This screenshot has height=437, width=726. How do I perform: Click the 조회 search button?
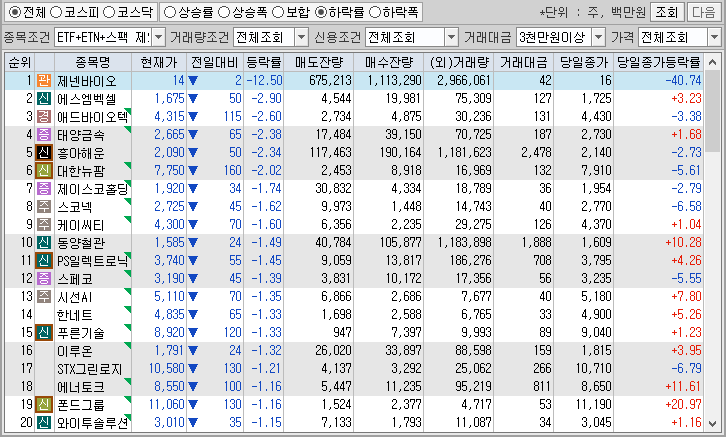tap(666, 12)
